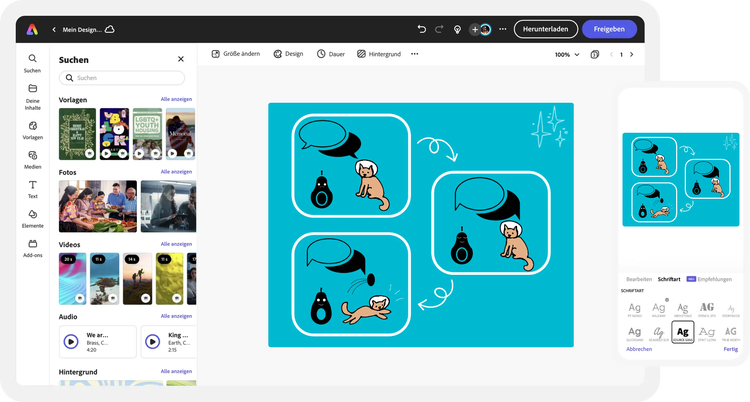
Task: Open the user profile avatar
Action: point(485,30)
